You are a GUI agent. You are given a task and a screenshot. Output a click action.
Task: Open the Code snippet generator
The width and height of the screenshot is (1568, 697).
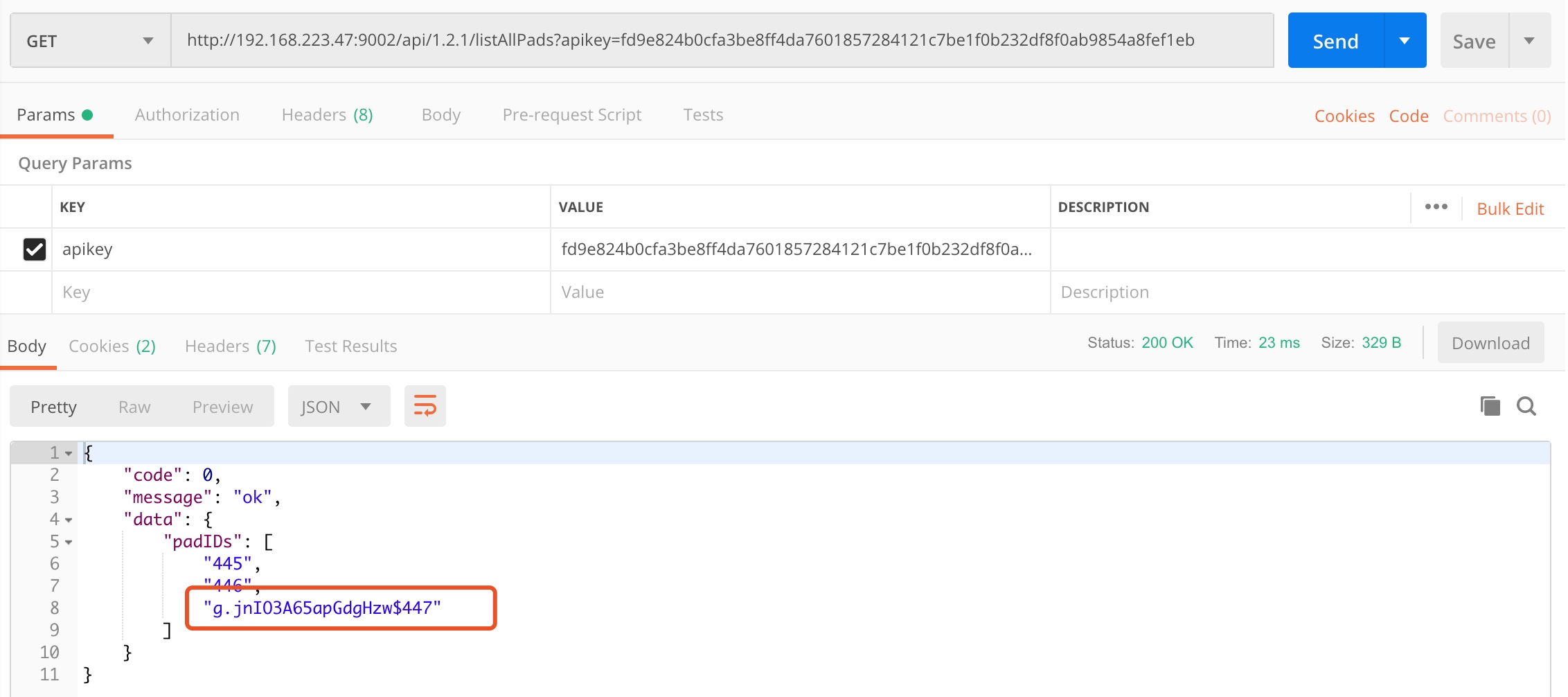pos(1408,115)
